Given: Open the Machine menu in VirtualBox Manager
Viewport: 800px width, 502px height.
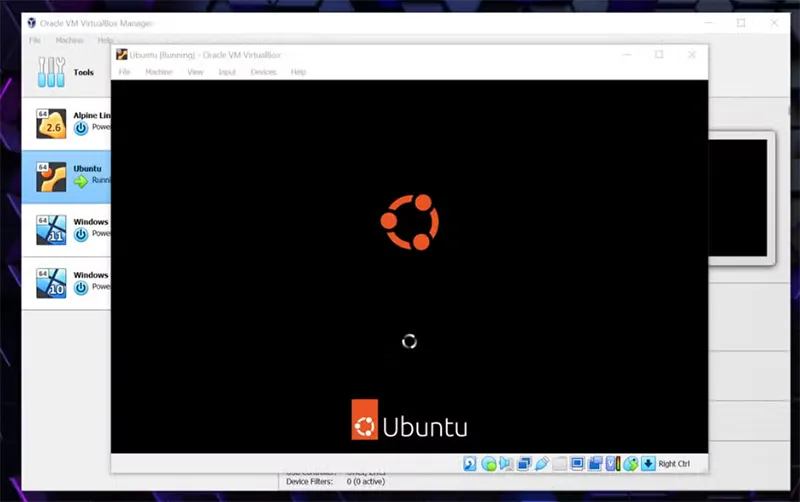Looking at the screenshot, I should (69, 40).
